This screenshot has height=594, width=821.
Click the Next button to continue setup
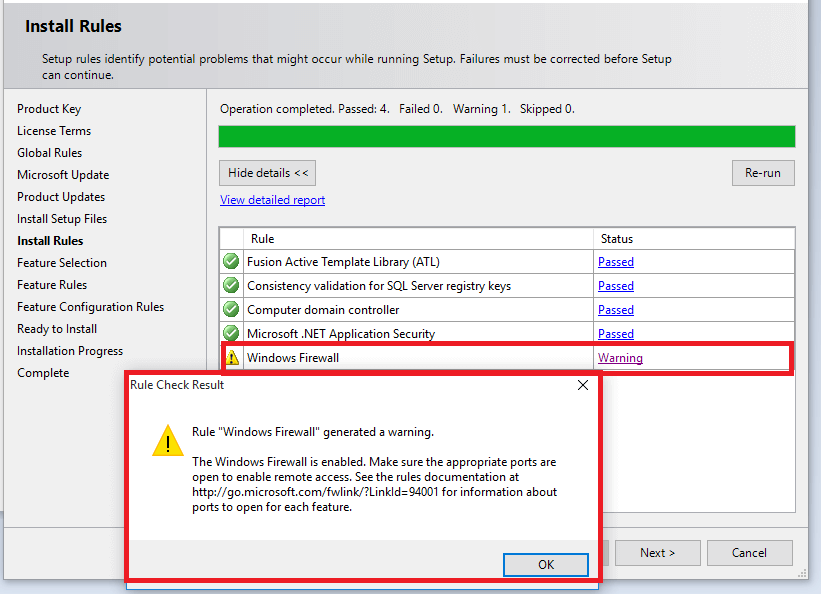click(657, 553)
